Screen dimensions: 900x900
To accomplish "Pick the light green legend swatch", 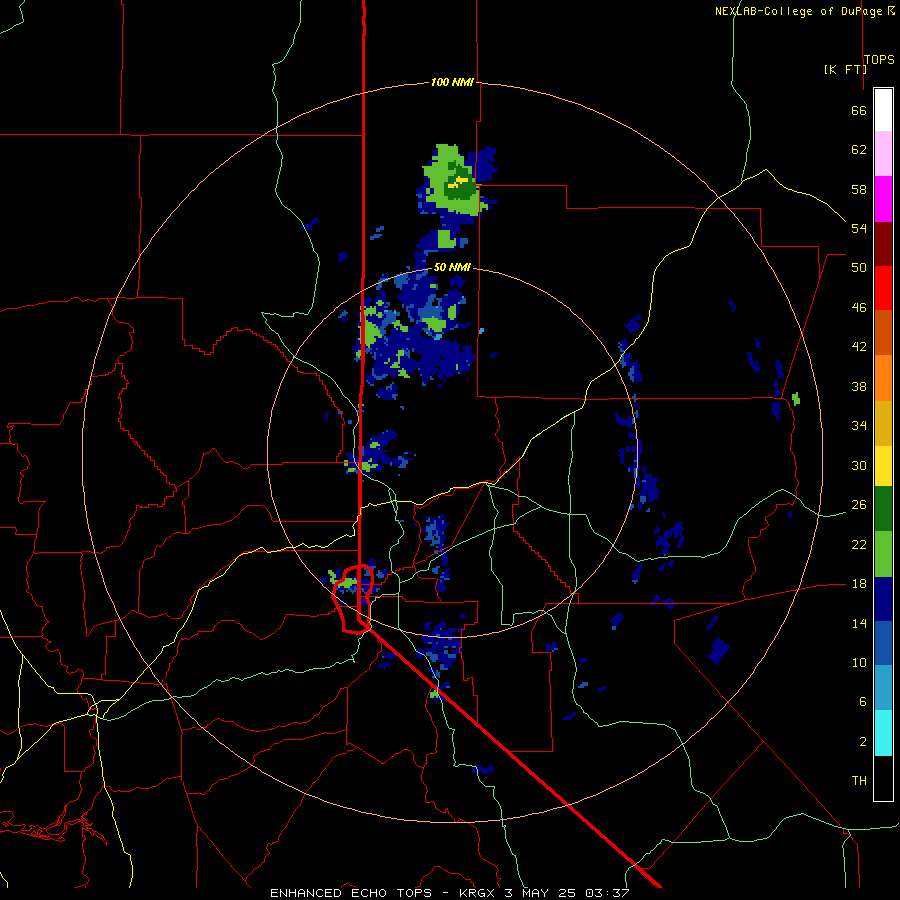I will [883, 554].
